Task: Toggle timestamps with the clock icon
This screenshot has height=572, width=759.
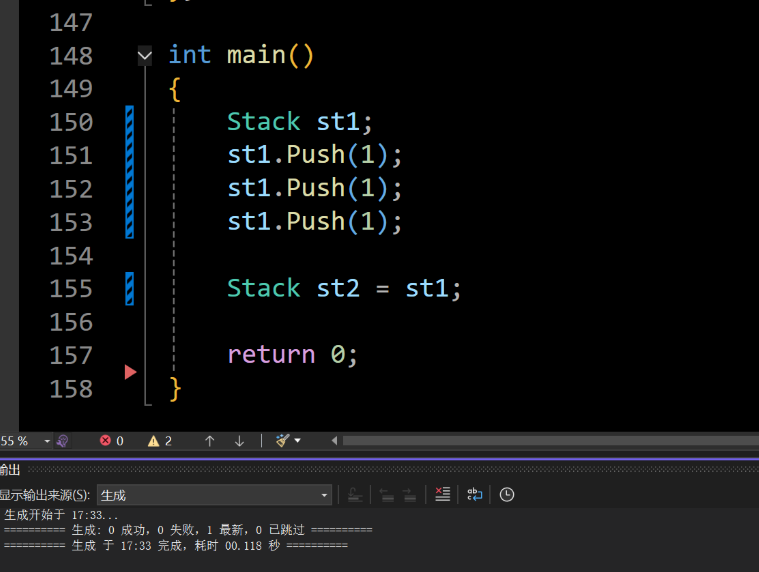Action: pos(507,495)
